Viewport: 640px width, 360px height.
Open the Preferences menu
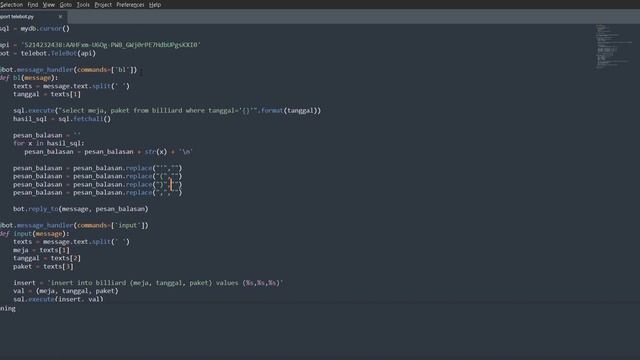tap(130, 5)
